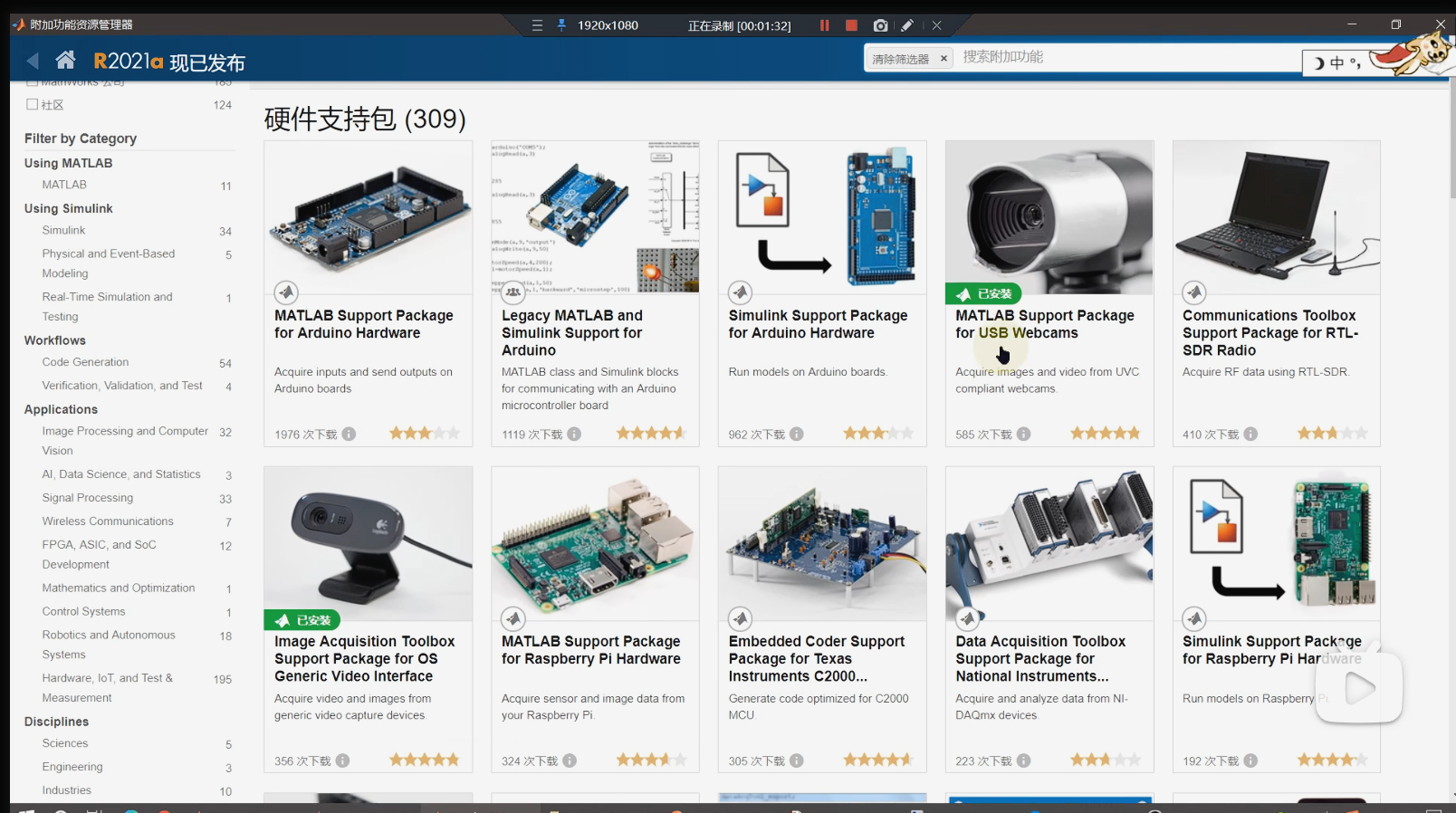Open the Raspberry Pi board thumbnail image
This screenshot has width=1456, height=813.
click(595, 543)
